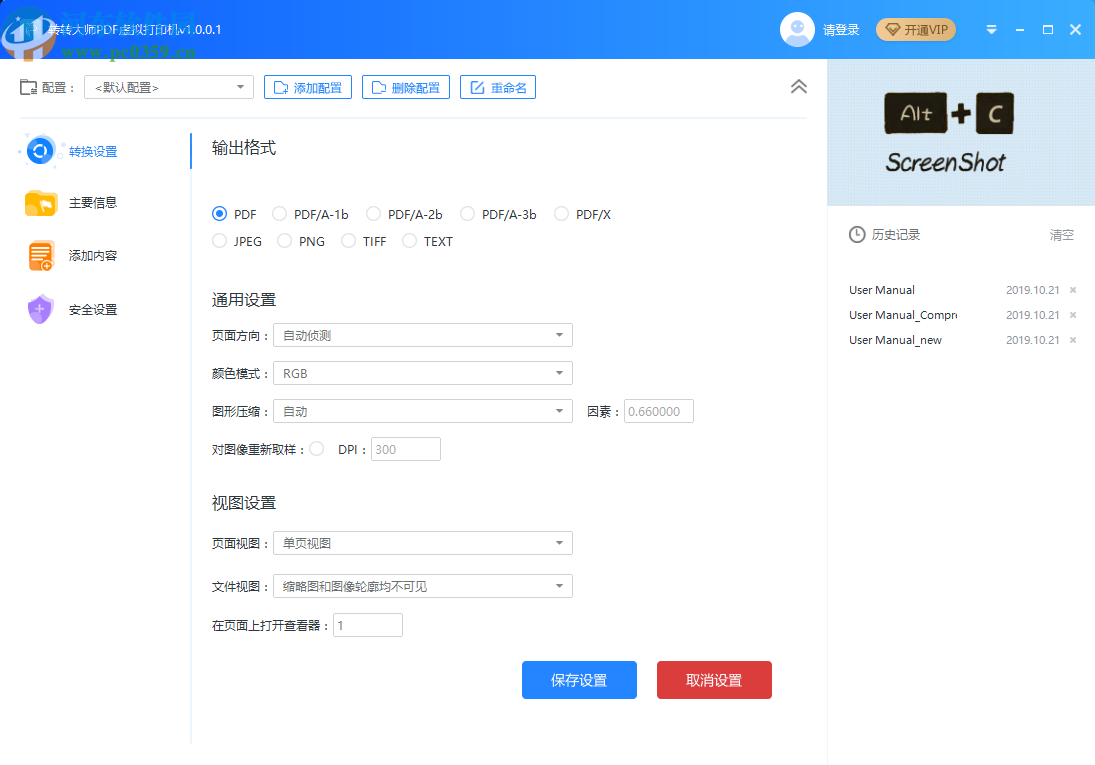Select the PDF/A-1b output format

[280, 214]
